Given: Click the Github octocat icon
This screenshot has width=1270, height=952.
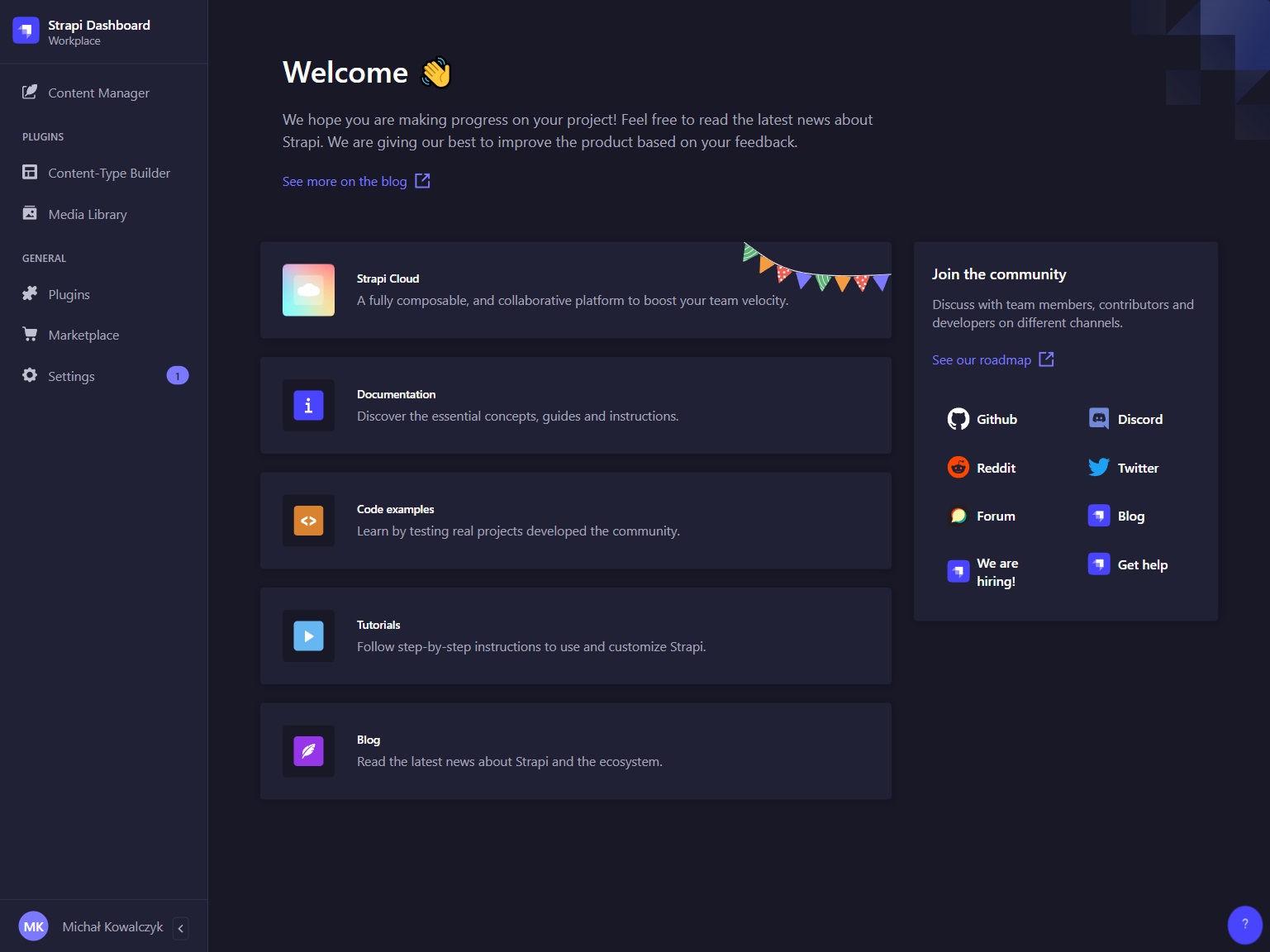Looking at the screenshot, I should [x=958, y=419].
